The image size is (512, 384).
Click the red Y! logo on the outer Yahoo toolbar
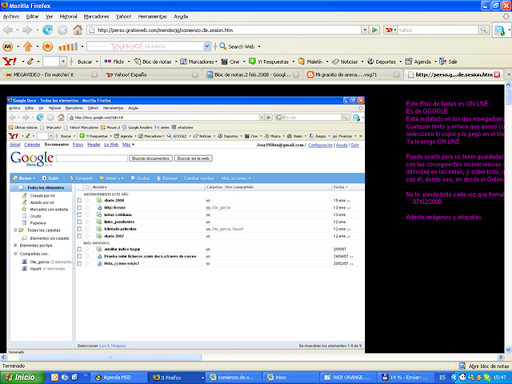tap(9, 61)
